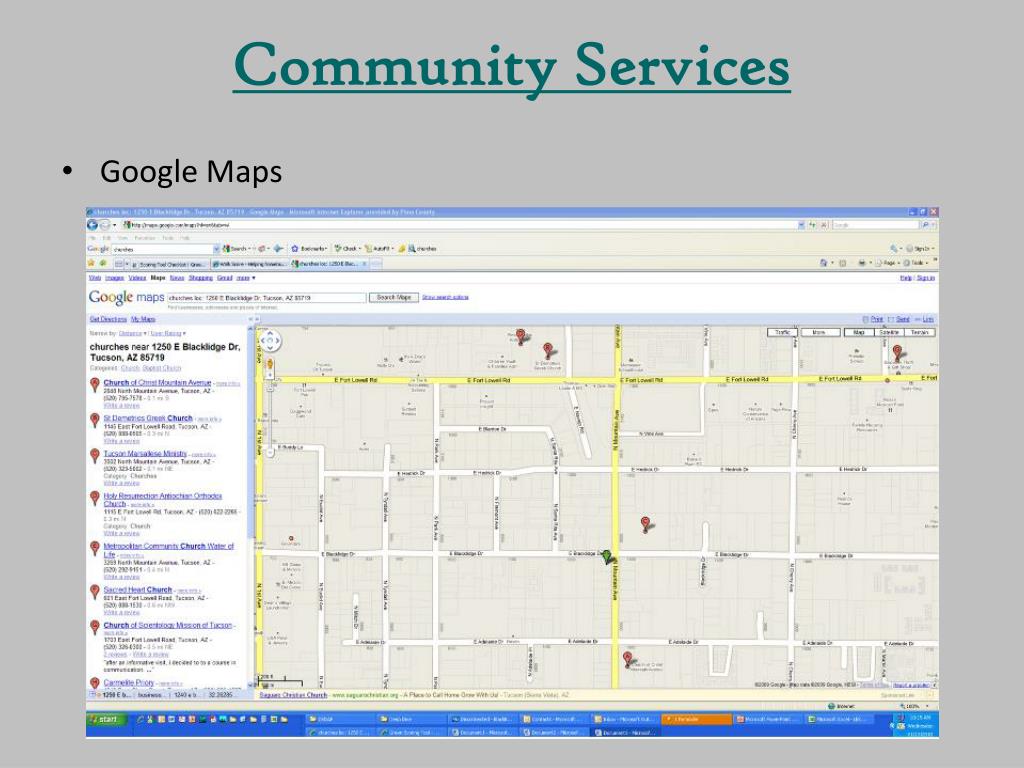Click the IE Home icon
1024x768 pixels.
pos(824,263)
